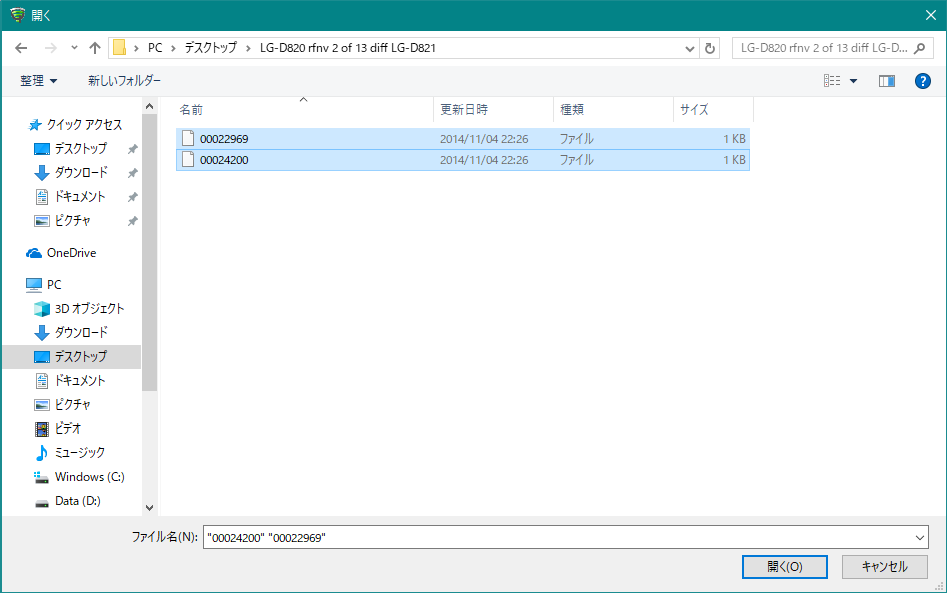This screenshot has height=593, width=947.
Task: Open ダウンロード under PC
Action: (x=81, y=332)
